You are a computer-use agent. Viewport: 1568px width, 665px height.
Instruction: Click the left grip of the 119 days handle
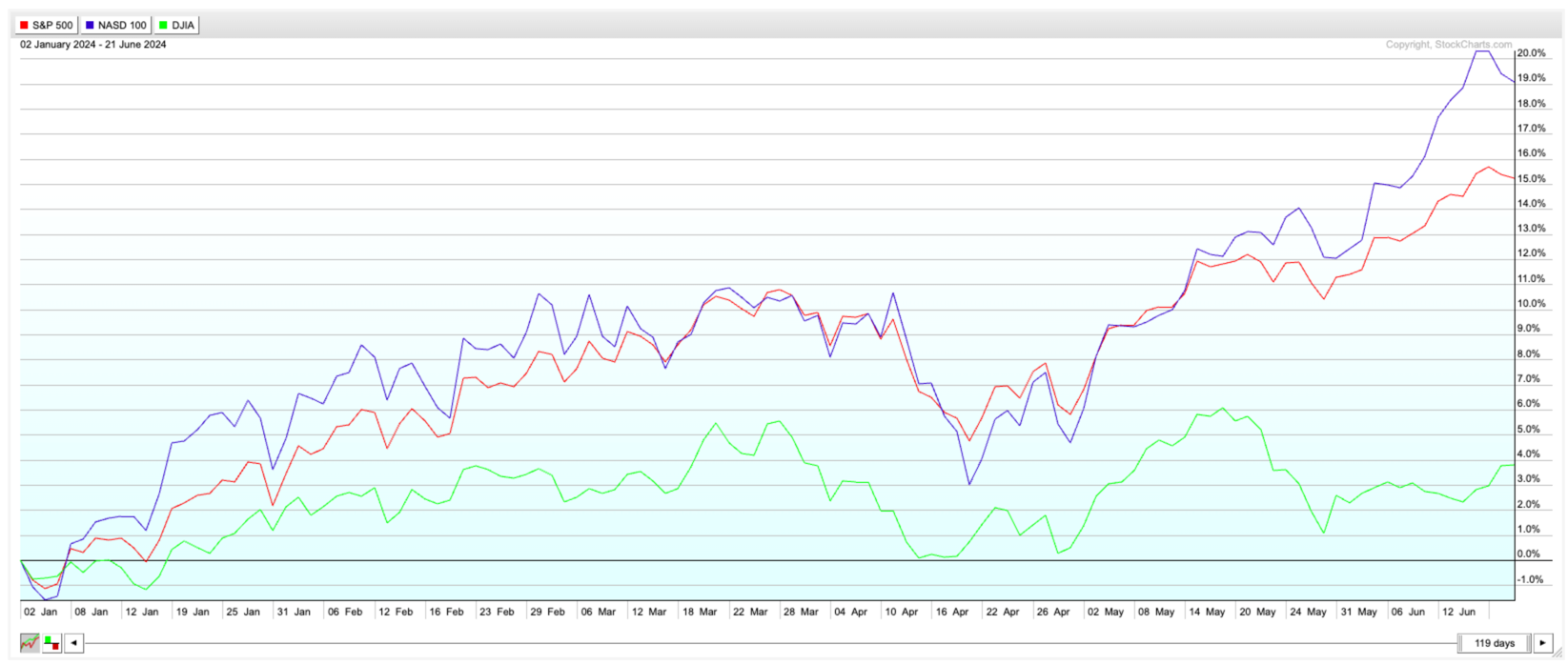[x=1461, y=643]
